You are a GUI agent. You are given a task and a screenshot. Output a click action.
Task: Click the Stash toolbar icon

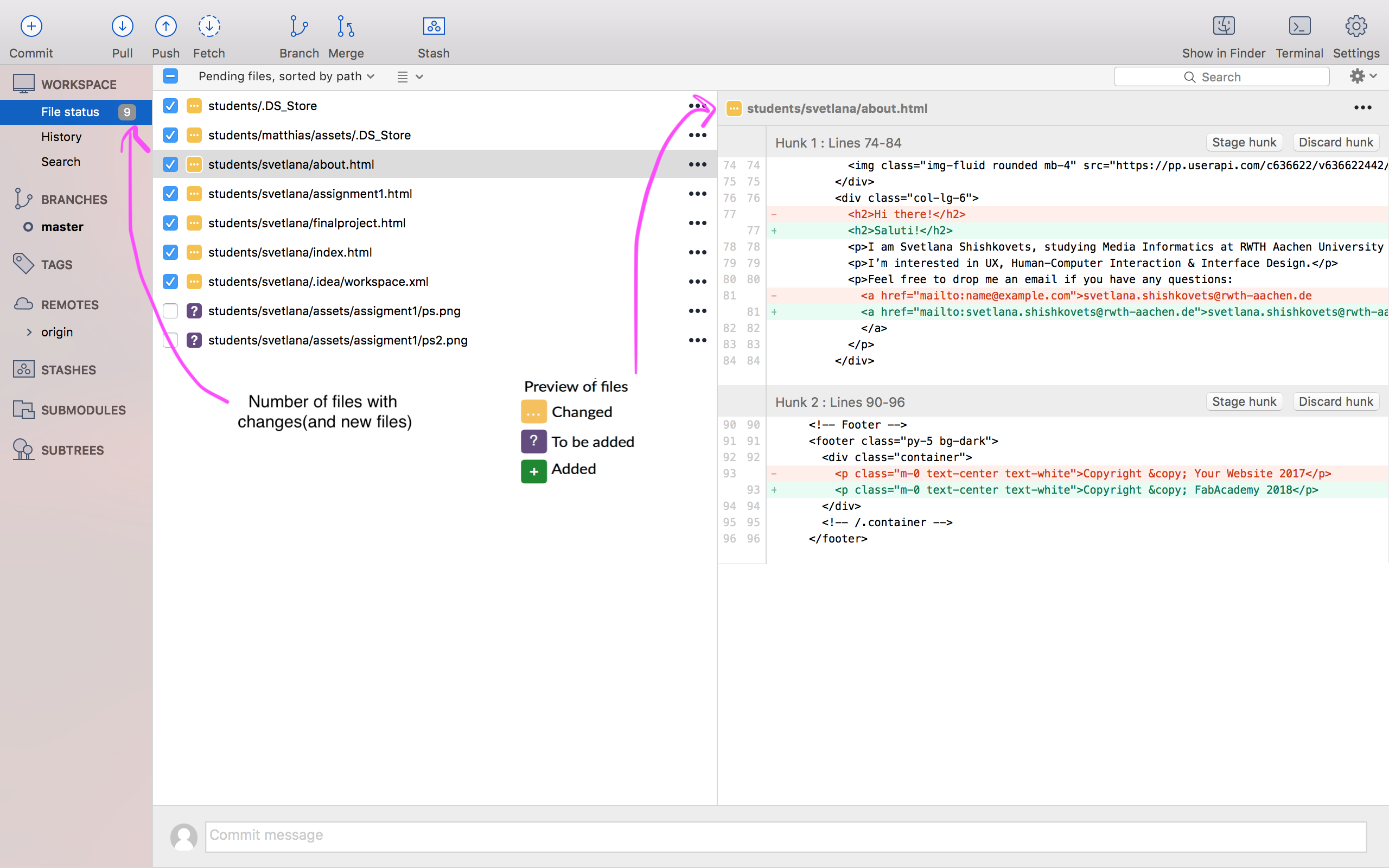[434, 26]
